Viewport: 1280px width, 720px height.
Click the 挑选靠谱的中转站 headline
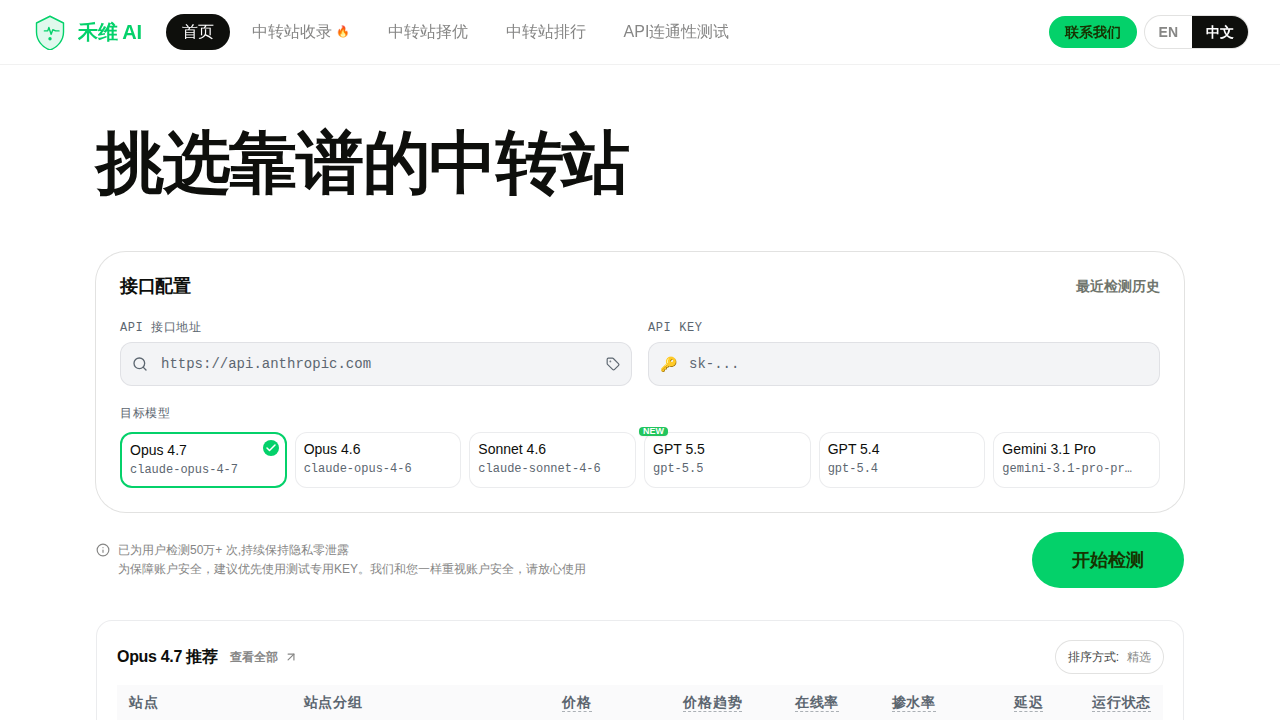(x=362, y=163)
